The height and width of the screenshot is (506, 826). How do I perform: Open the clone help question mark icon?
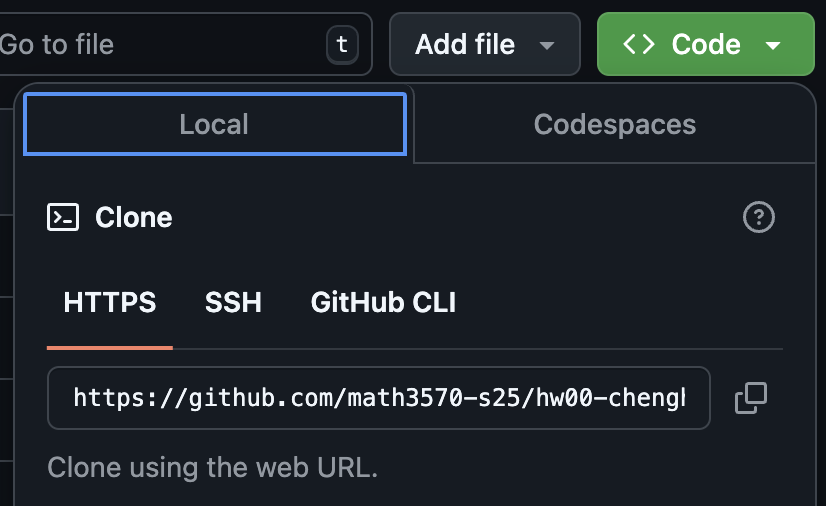759,217
